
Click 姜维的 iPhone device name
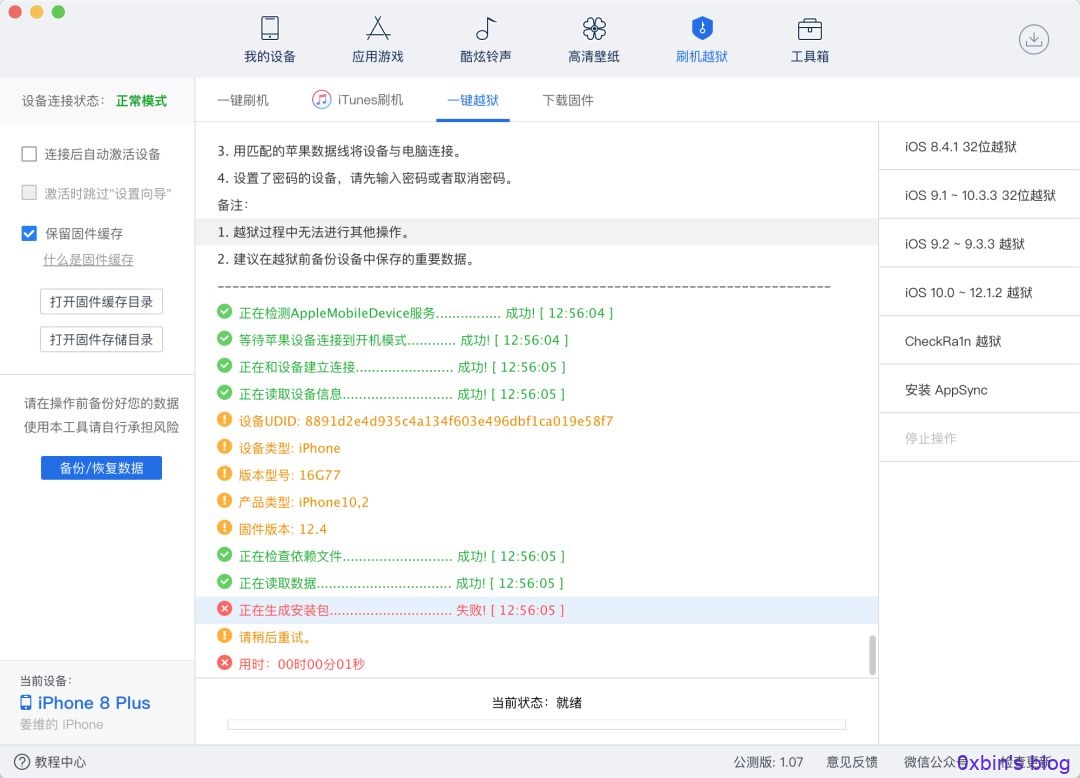(61, 724)
